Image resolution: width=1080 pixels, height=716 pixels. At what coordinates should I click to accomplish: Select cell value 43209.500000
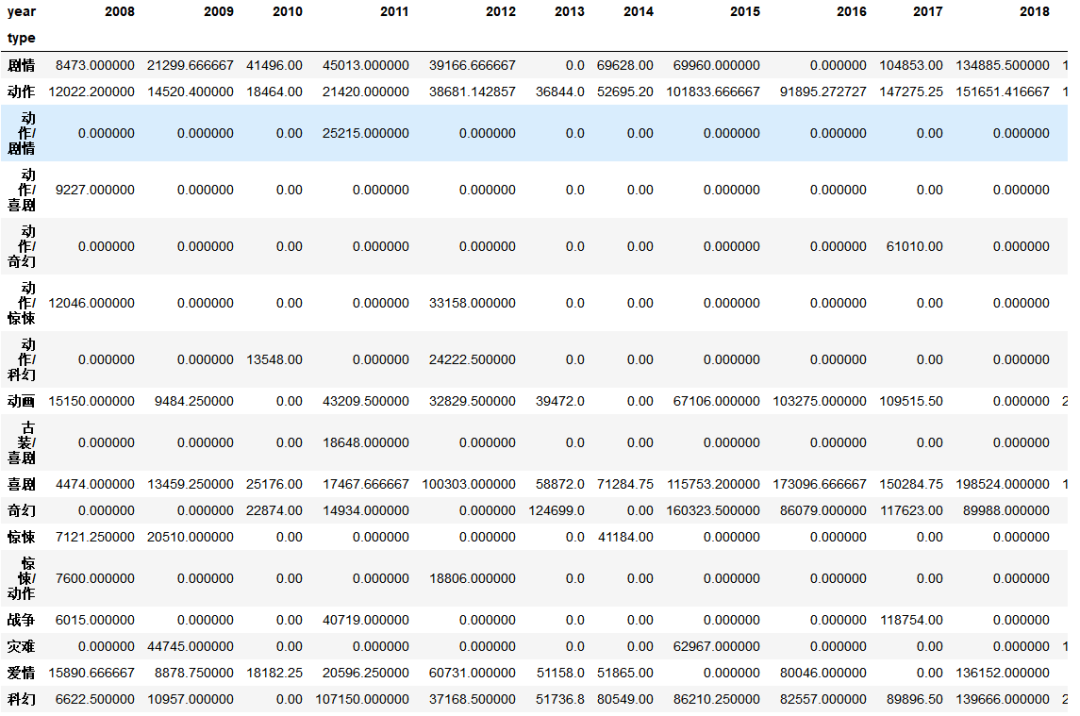coord(366,401)
